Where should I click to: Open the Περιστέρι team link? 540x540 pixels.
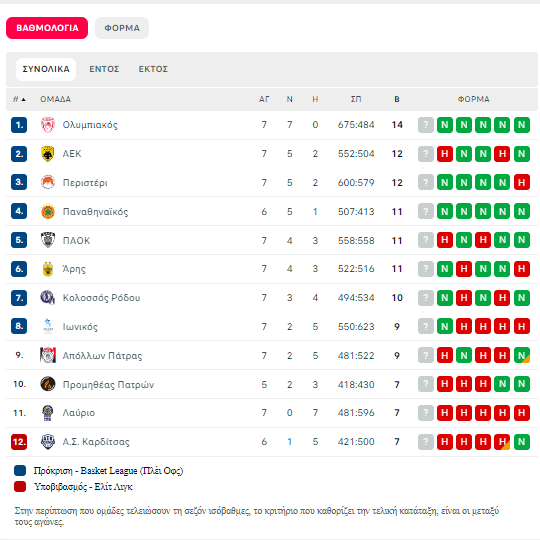point(85,183)
